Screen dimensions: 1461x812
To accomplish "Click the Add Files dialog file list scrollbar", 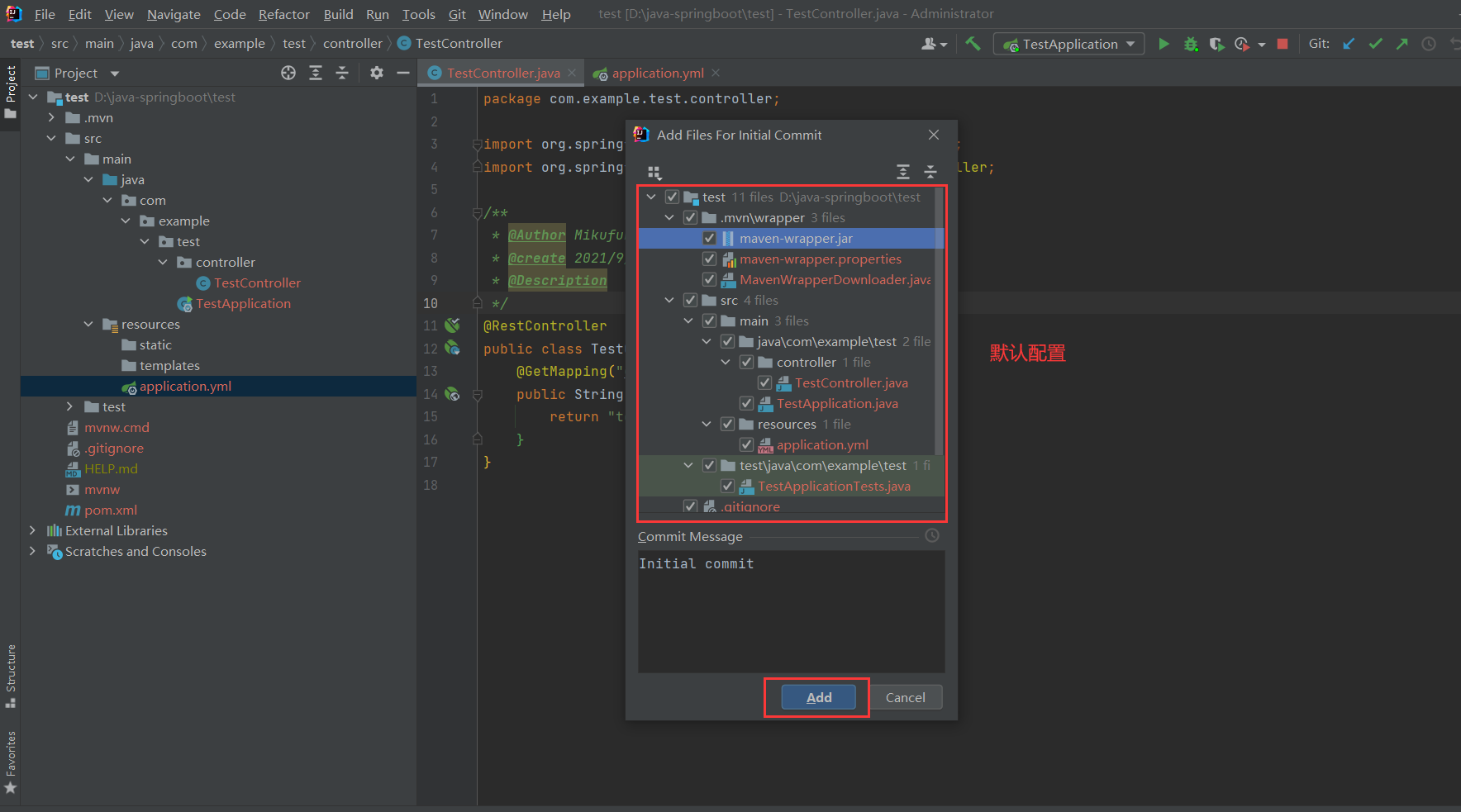I will [938, 322].
